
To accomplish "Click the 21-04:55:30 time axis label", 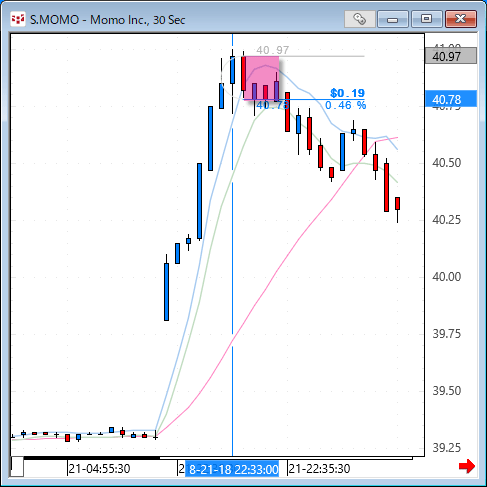I will point(99,469).
